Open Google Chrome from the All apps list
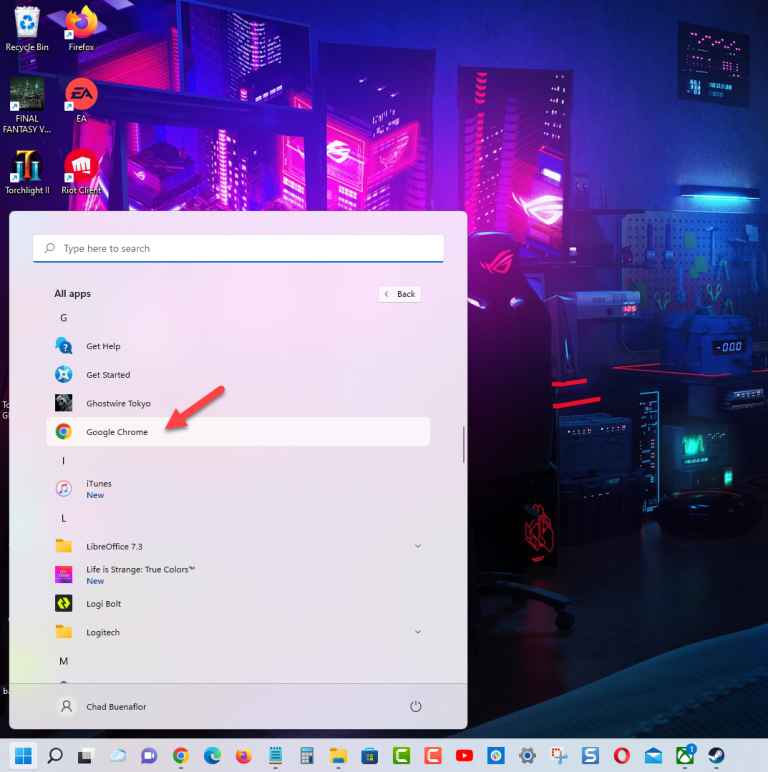The height and width of the screenshot is (772, 768). coord(238,432)
